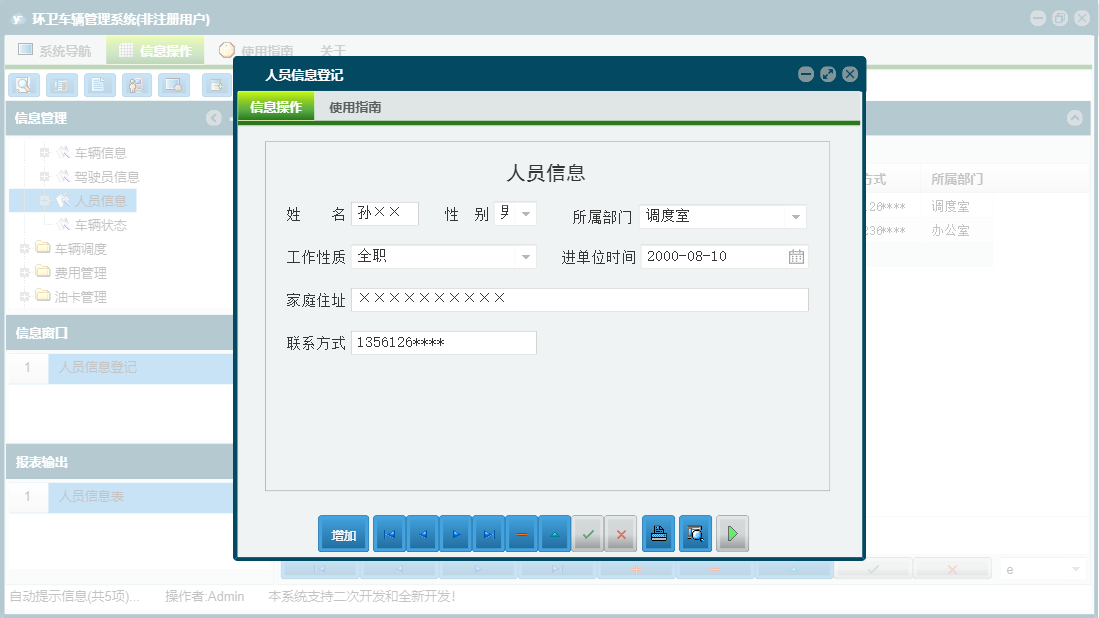The width and height of the screenshot is (1099, 618).
Task: Open the 进单位时间 date picker
Action: point(796,256)
